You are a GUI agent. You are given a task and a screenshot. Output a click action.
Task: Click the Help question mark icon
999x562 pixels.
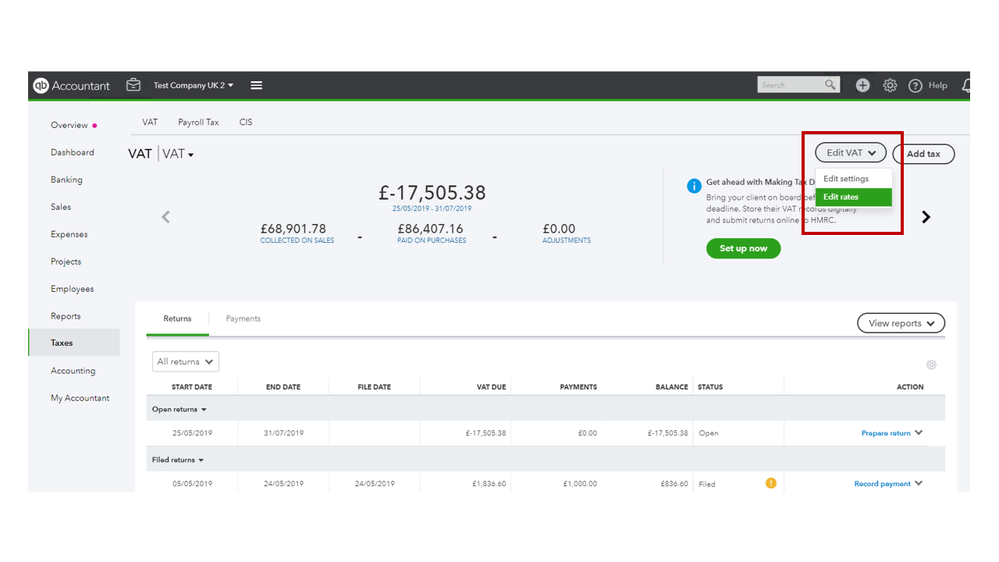click(x=915, y=85)
